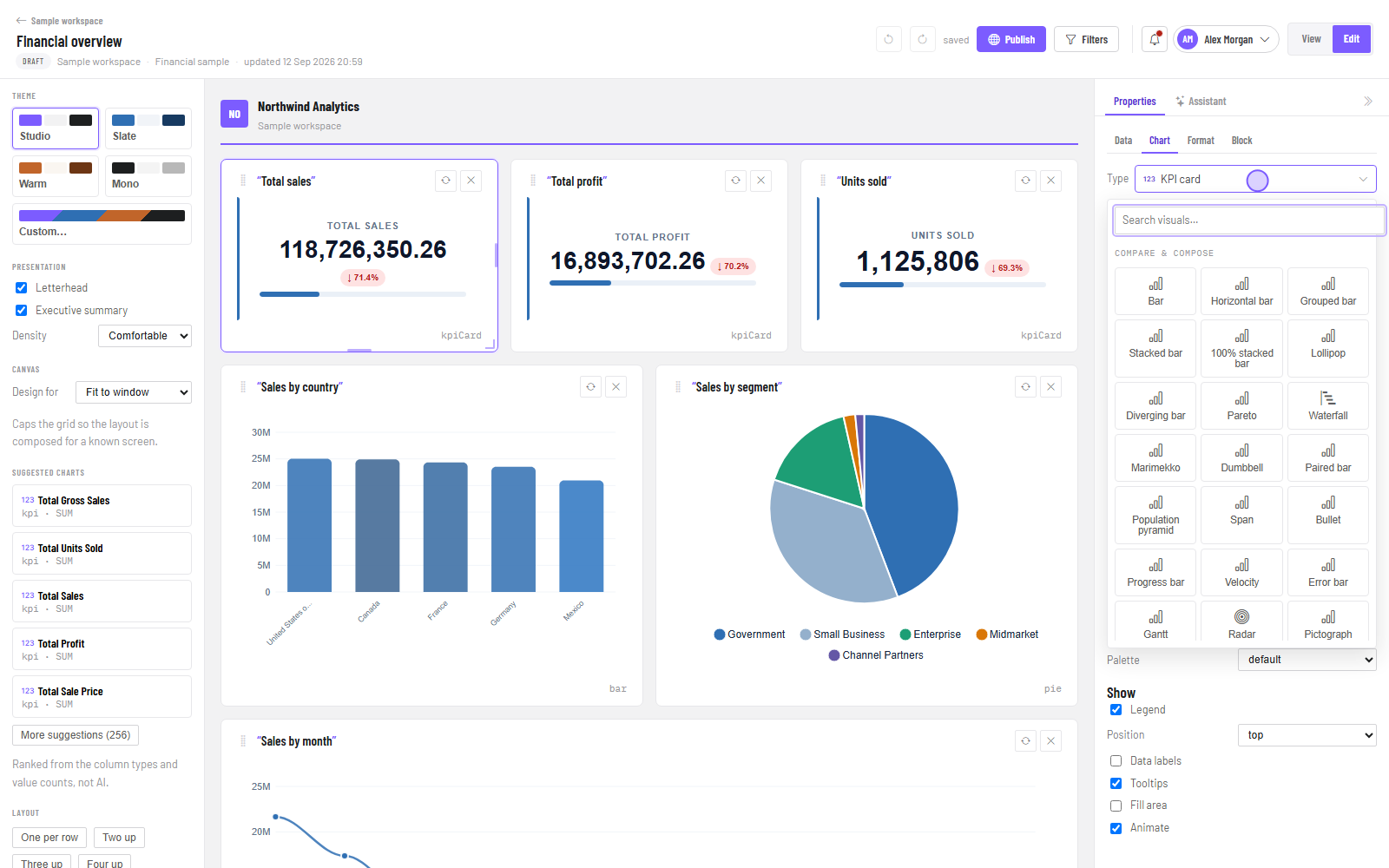Viewport: 1389px width, 868px height.
Task: Pick the Horizontal bar visual
Action: point(1242,291)
